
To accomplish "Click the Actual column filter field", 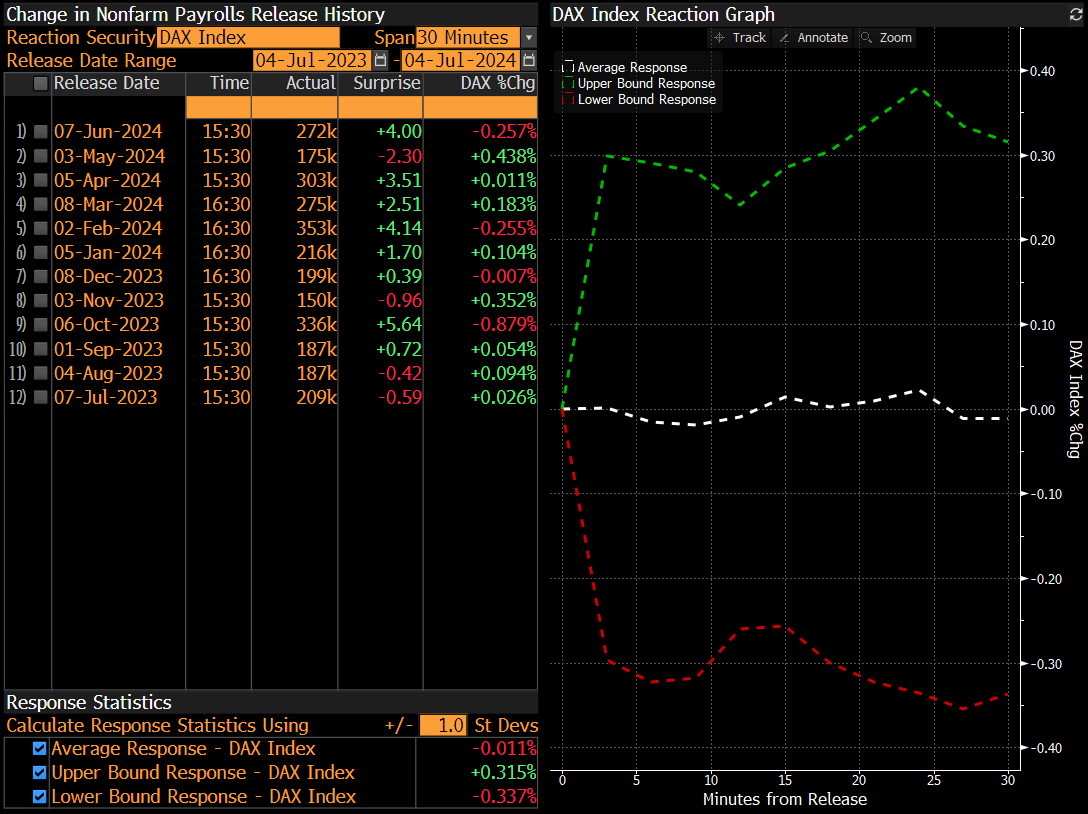I will 295,107.
